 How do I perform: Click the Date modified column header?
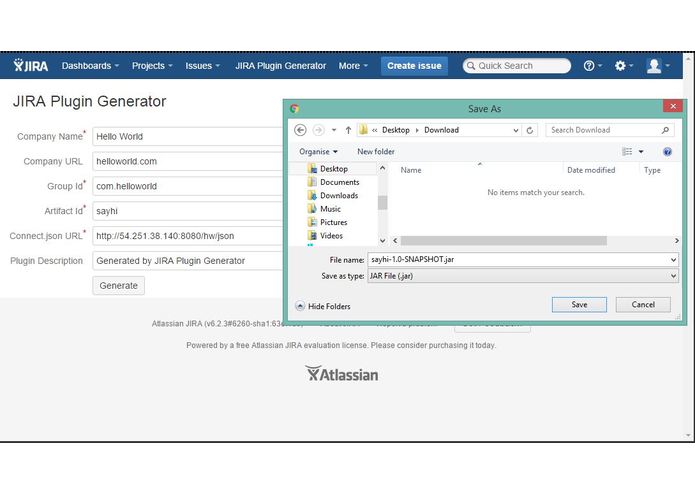tap(591, 170)
